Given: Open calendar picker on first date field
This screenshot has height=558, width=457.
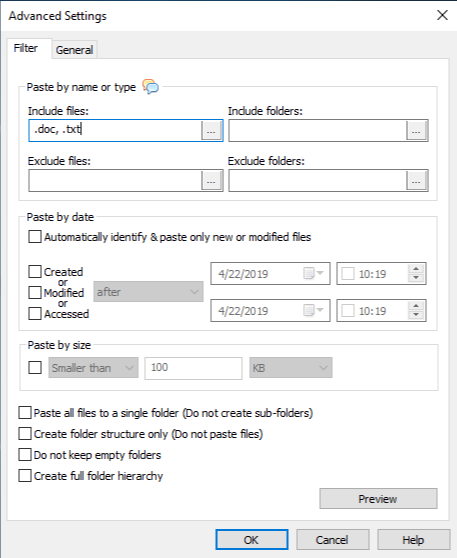Looking at the screenshot, I should tap(313, 274).
